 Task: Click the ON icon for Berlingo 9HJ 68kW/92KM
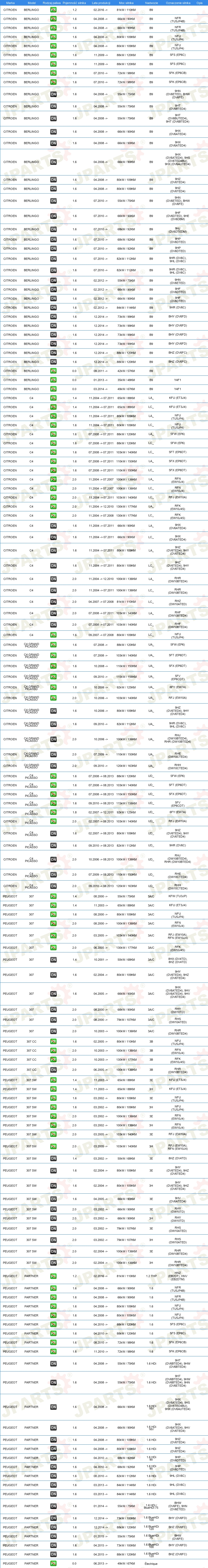click(53, 229)
